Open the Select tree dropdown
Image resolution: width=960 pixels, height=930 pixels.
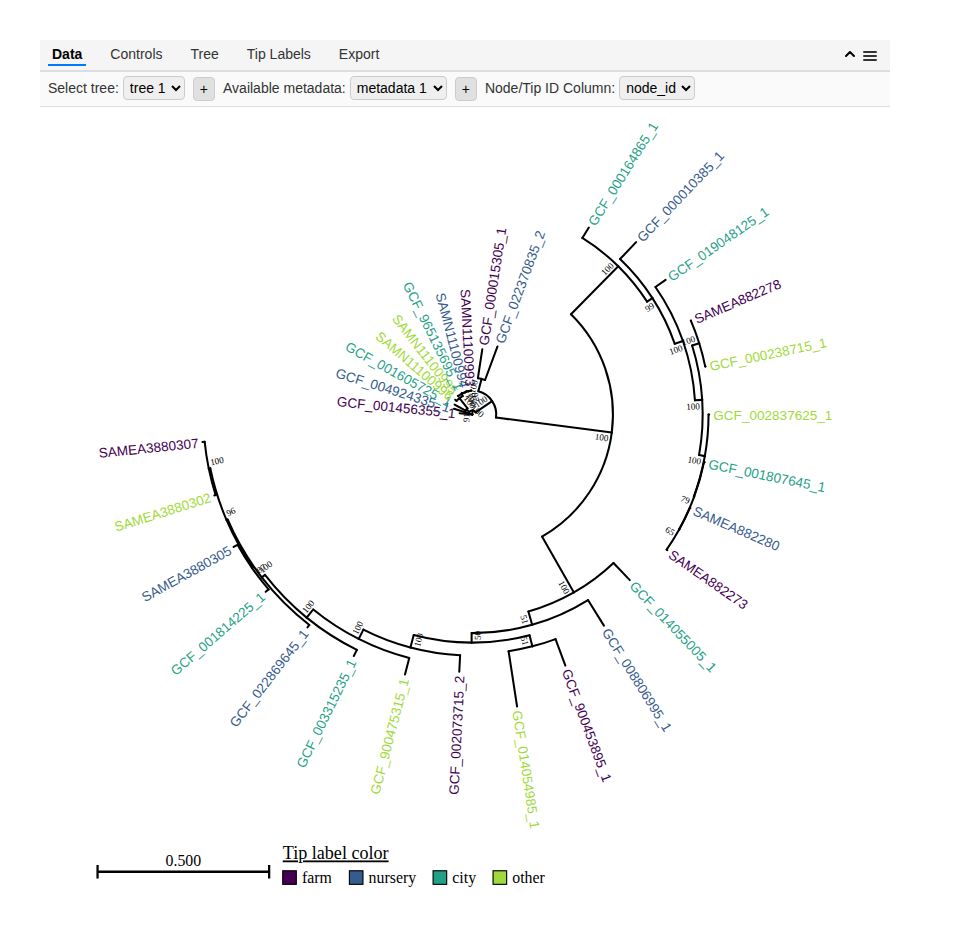[155, 88]
